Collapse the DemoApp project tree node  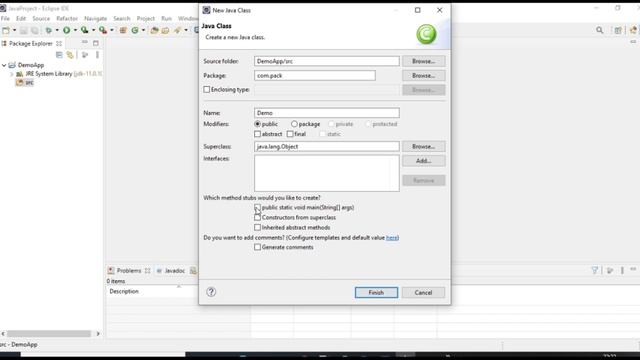(x=4, y=65)
